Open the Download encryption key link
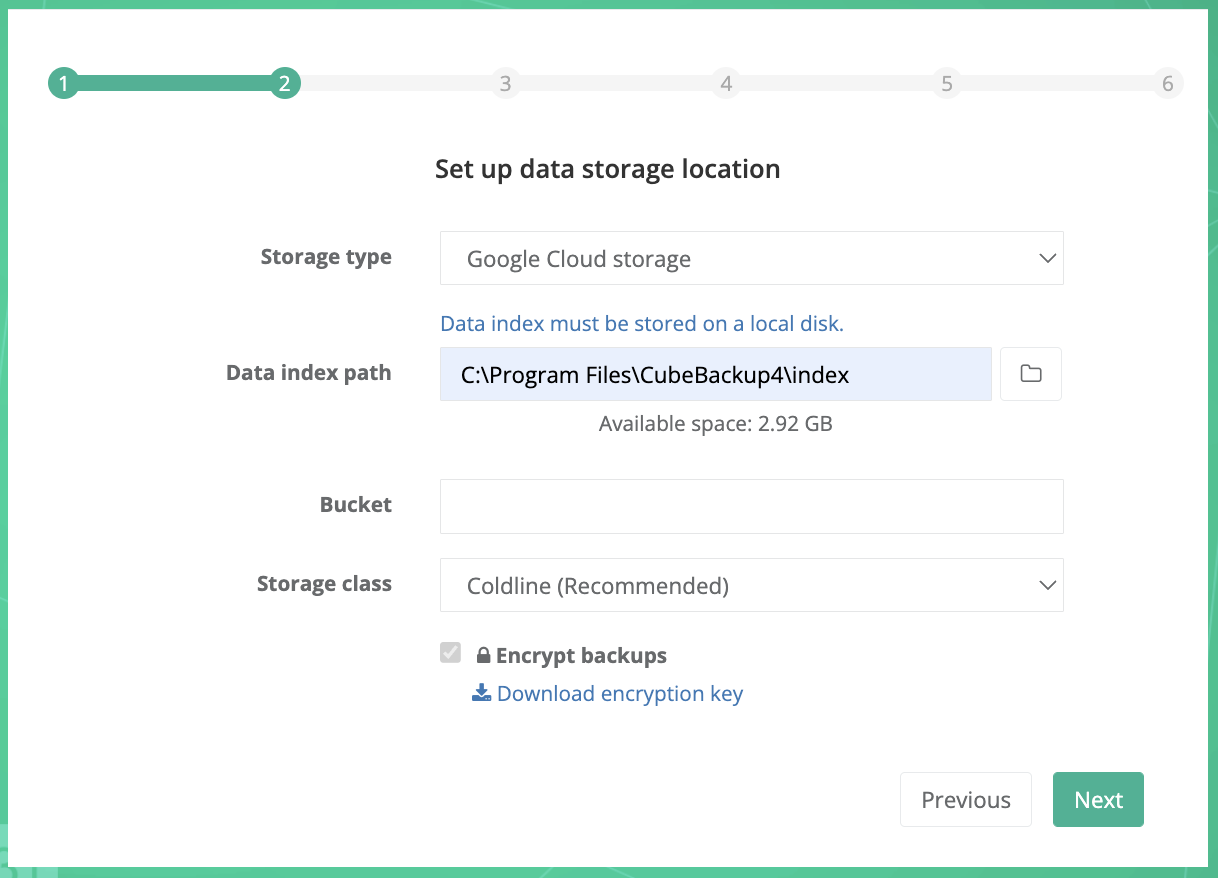 click(x=619, y=693)
